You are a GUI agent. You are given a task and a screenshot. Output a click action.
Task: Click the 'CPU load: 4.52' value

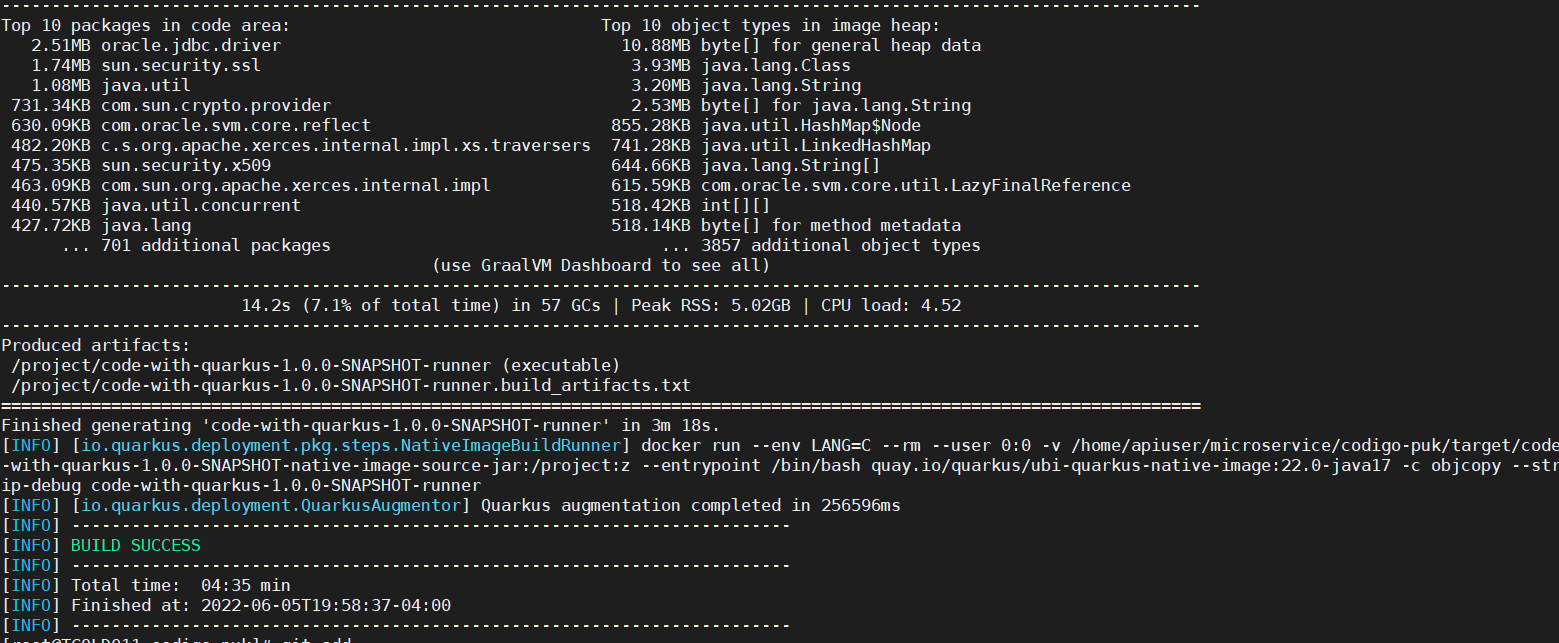point(891,306)
